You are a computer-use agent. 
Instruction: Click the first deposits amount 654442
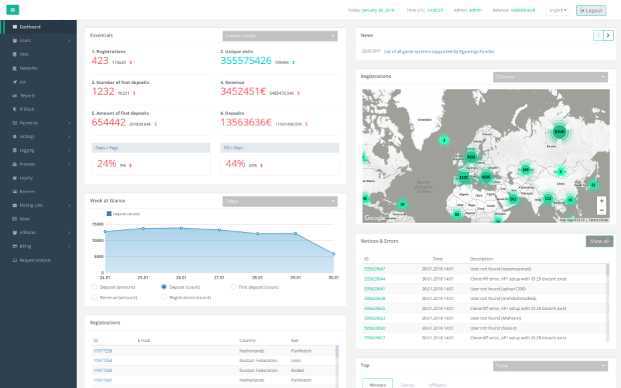(x=109, y=122)
